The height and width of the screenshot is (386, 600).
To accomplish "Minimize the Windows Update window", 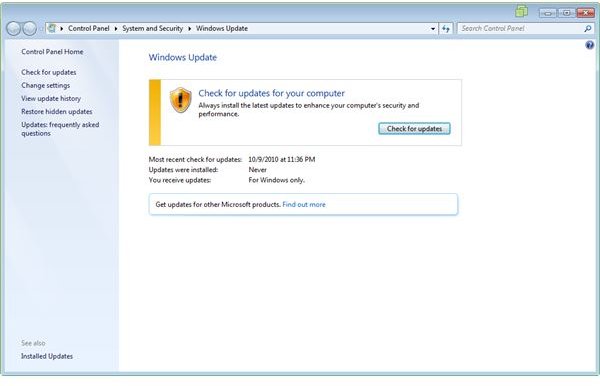I will (547, 13).
